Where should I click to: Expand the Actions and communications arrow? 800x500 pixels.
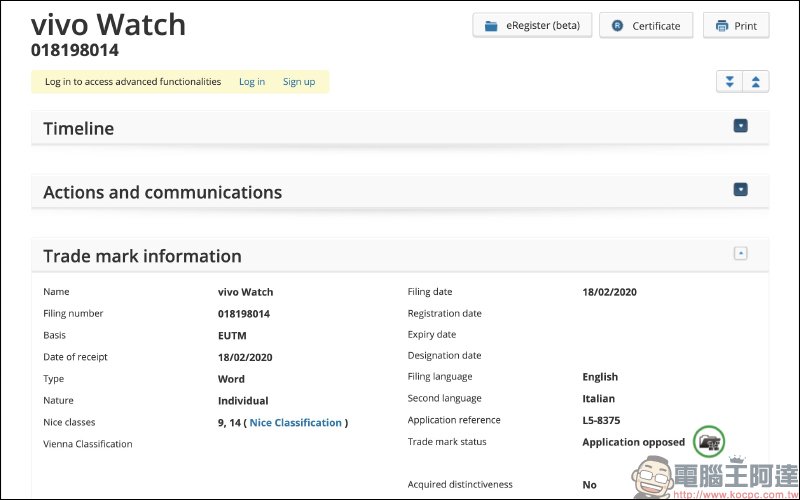[x=741, y=189]
